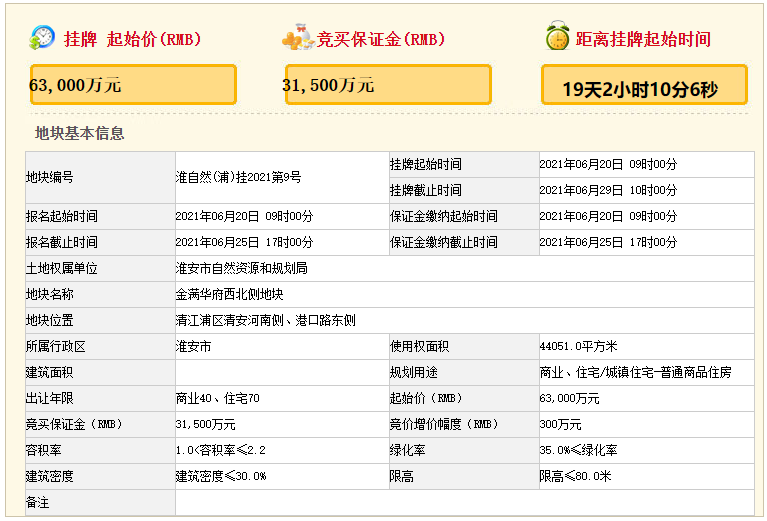
Task: Select the value 1.0<容积率≤2.2
Action: pyautogui.click(x=221, y=450)
